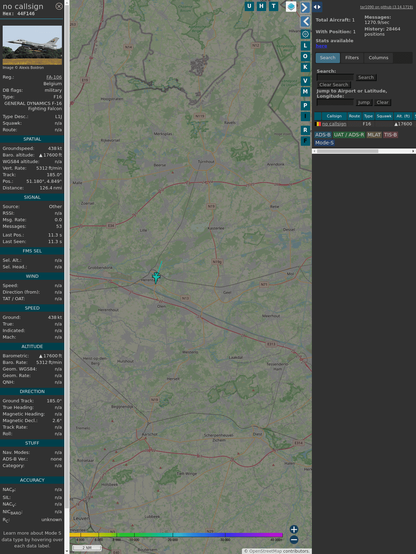Toggle the K button

pyautogui.click(x=305, y=67)
